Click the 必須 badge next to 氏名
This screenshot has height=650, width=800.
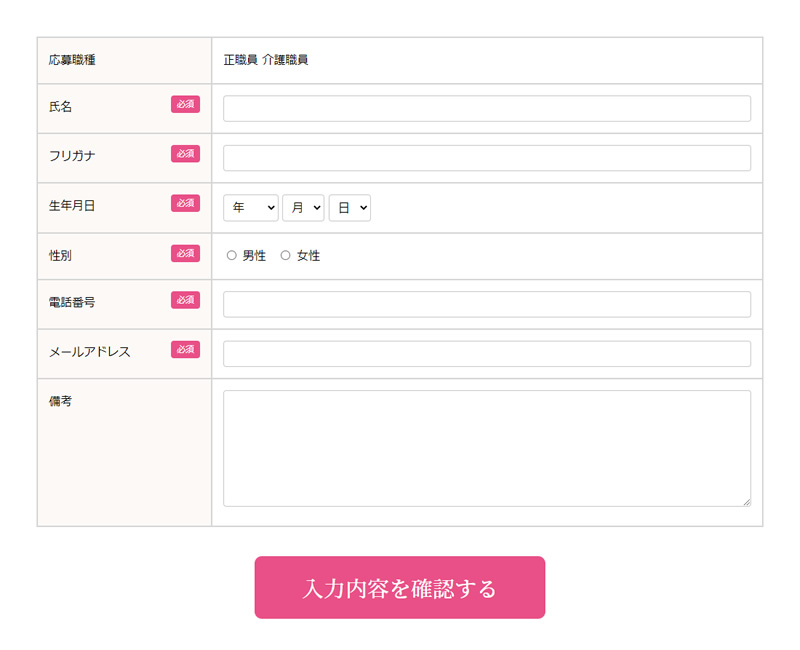[185, 104]
